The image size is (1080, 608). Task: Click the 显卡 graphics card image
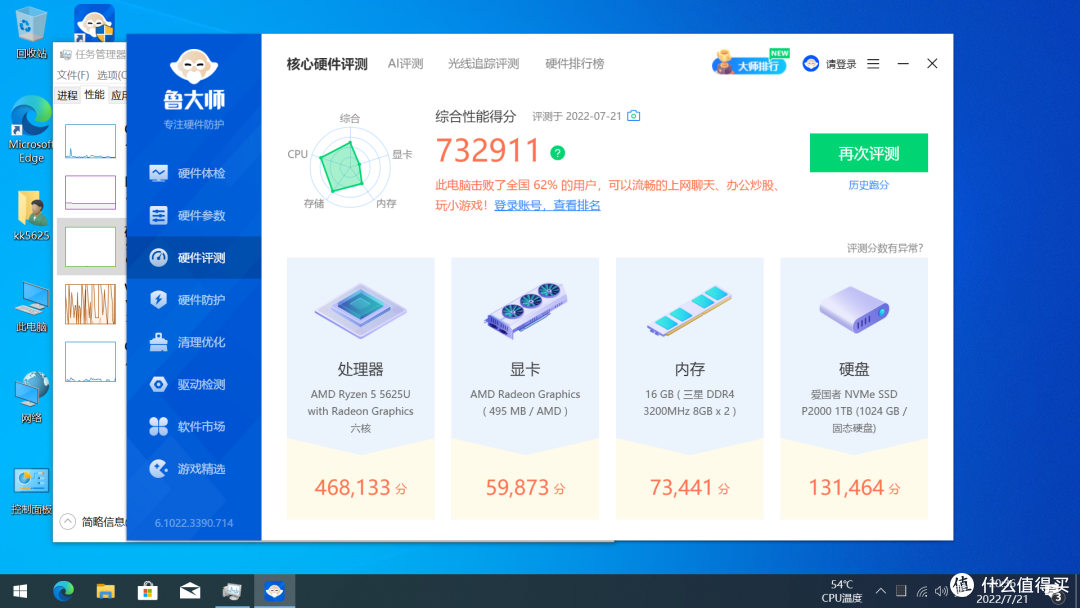(526, 310)
